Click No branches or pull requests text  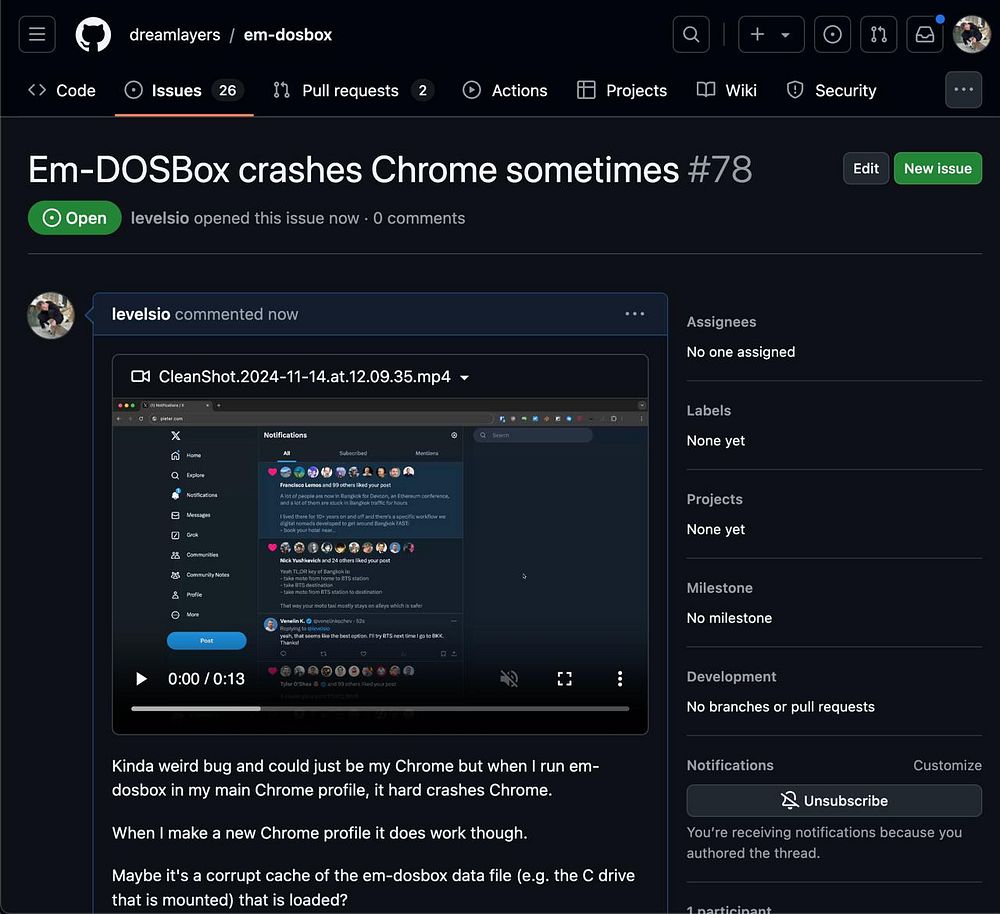coord(781,707)
